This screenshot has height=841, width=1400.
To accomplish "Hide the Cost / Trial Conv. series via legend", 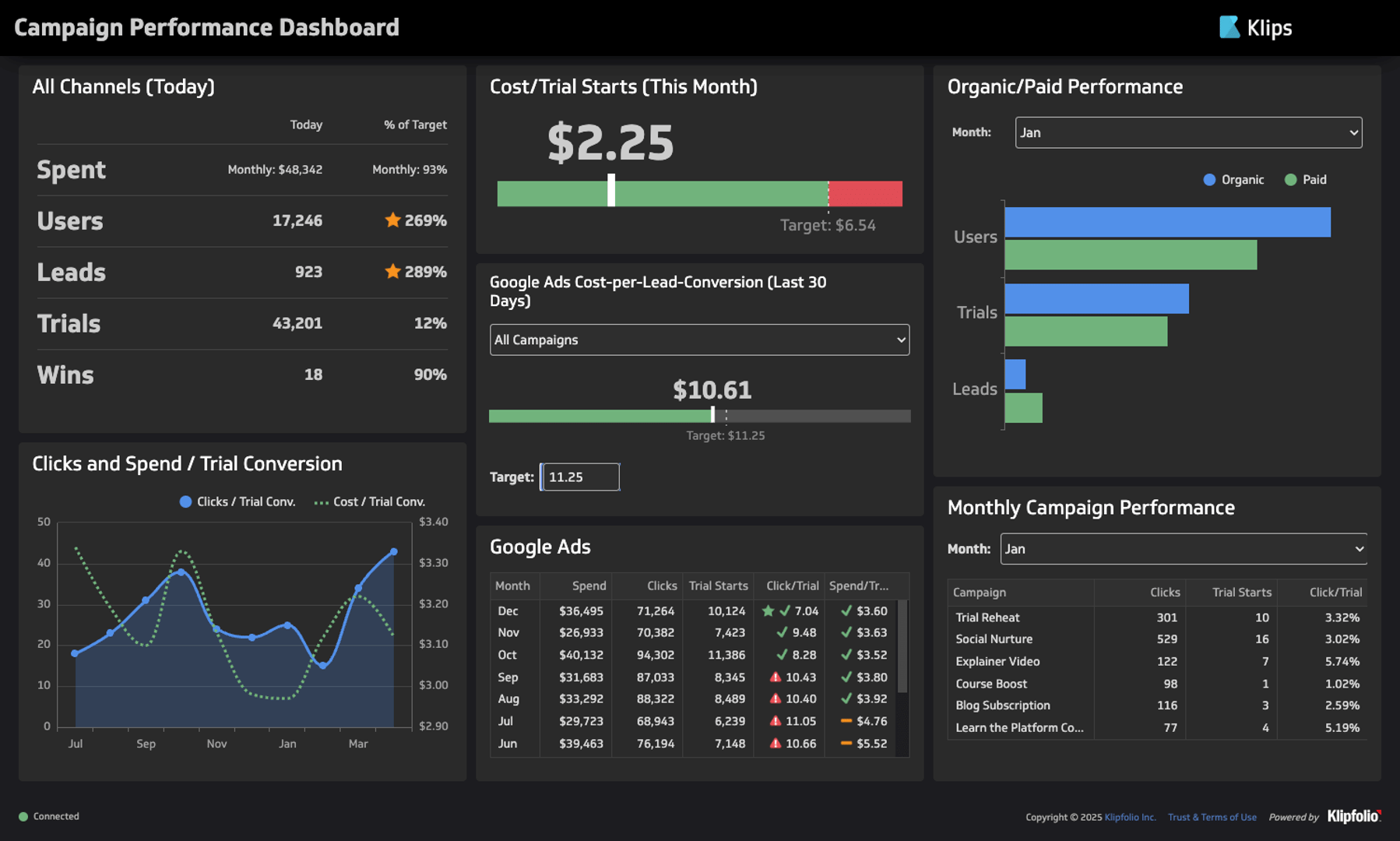I will click(369, 501).
